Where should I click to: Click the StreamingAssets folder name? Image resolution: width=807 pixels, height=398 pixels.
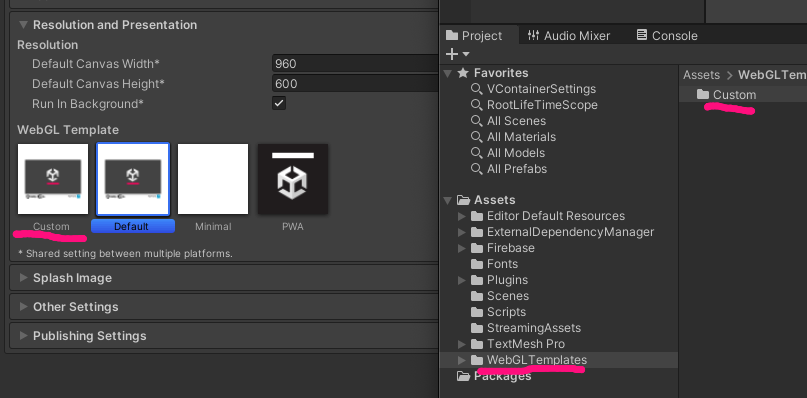click(534, 327)
